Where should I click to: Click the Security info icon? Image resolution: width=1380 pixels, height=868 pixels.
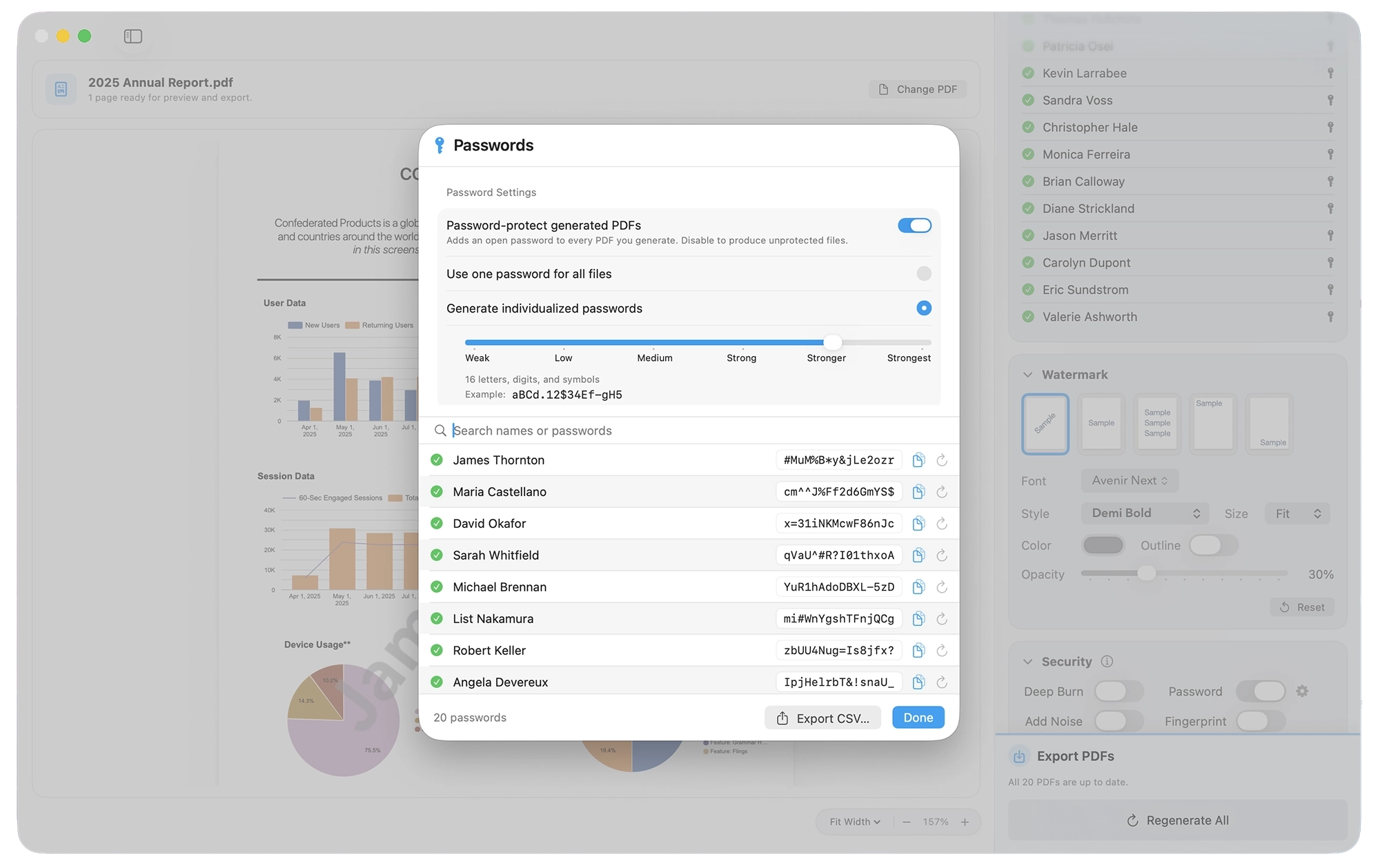1107,662
